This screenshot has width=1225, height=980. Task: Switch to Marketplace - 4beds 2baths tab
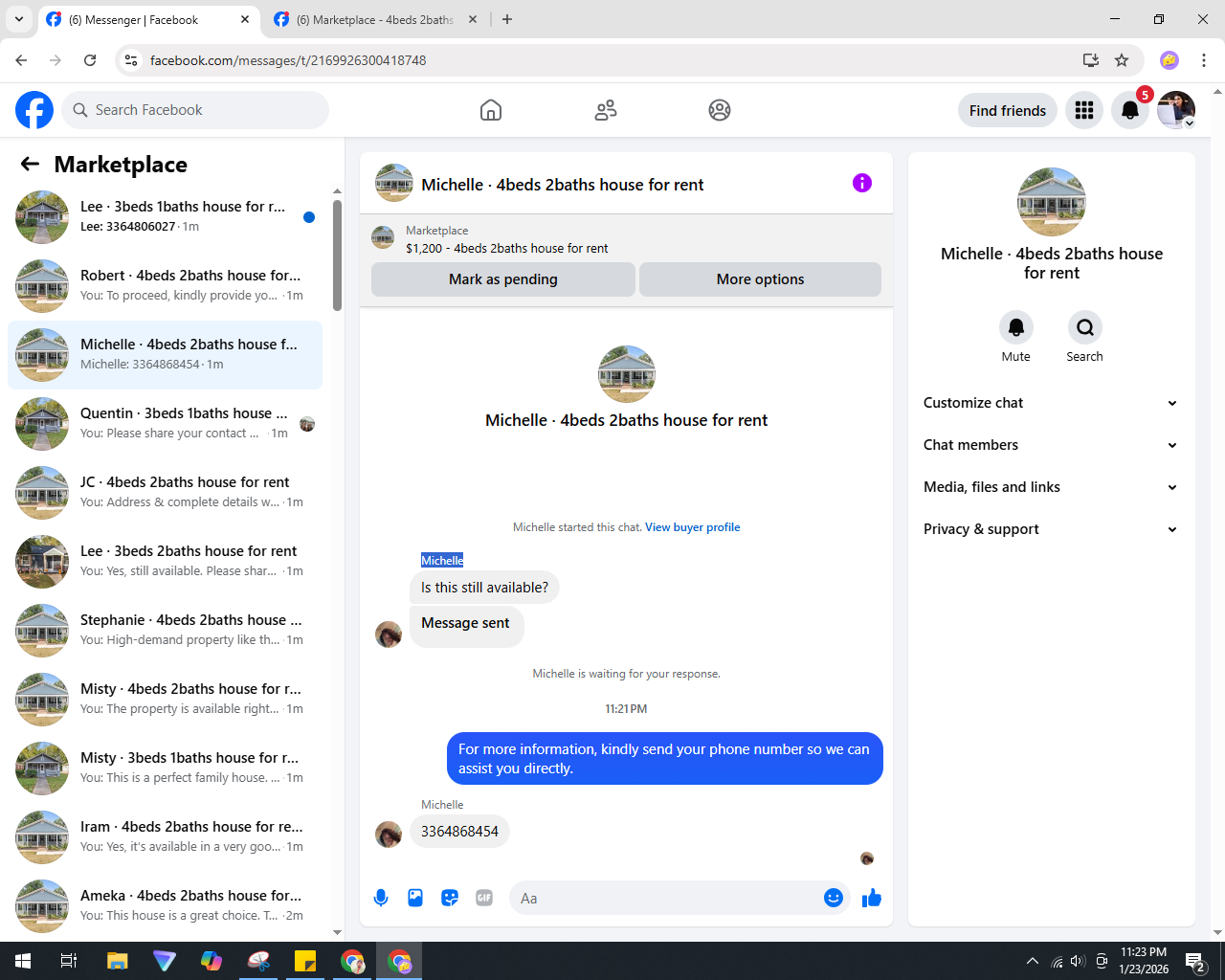[375, 19]
